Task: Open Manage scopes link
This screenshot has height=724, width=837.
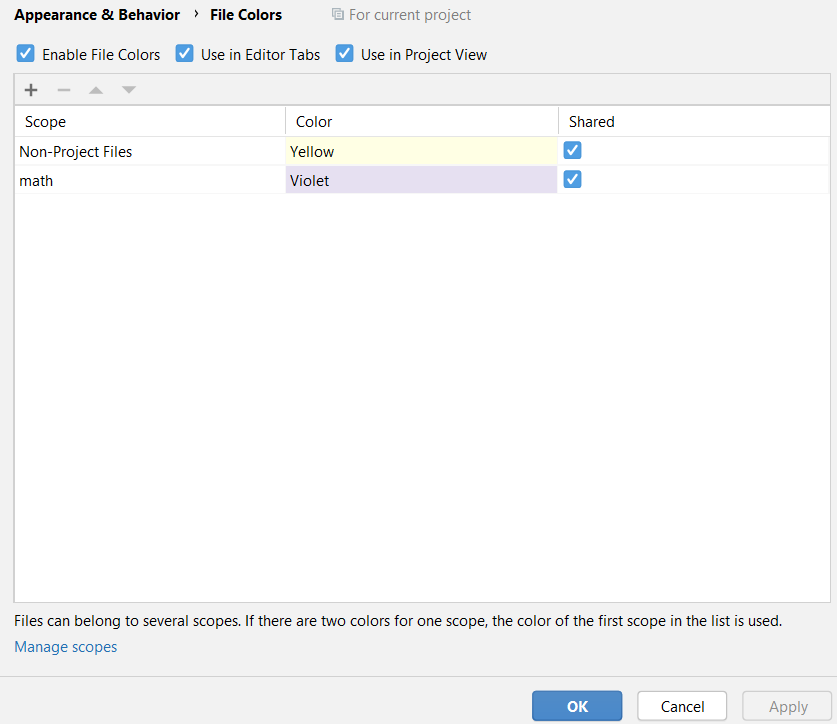Action: tap(65, 646)
